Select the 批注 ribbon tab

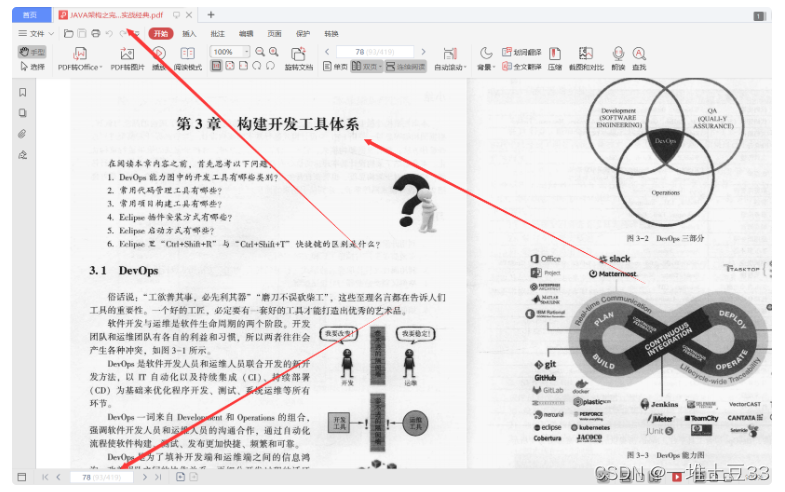(217, 34)
